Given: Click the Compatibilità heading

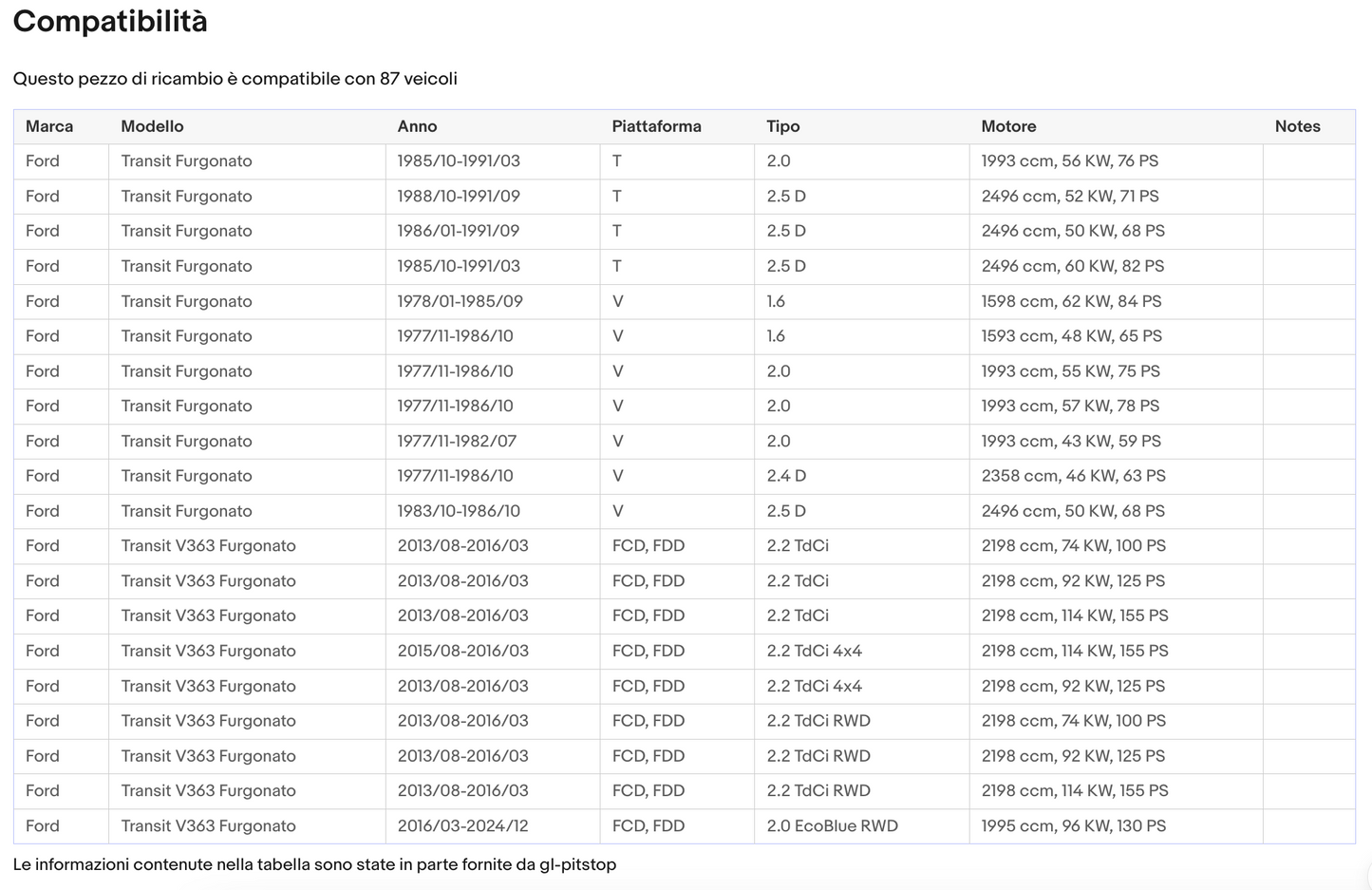Looking at the screenshot, I should 110,21.
